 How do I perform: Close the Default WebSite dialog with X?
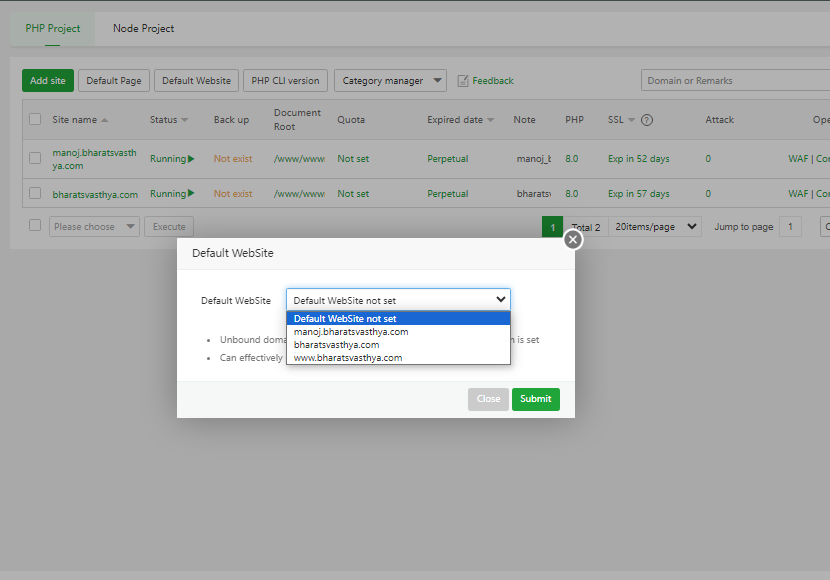click(x=573, y=240)
